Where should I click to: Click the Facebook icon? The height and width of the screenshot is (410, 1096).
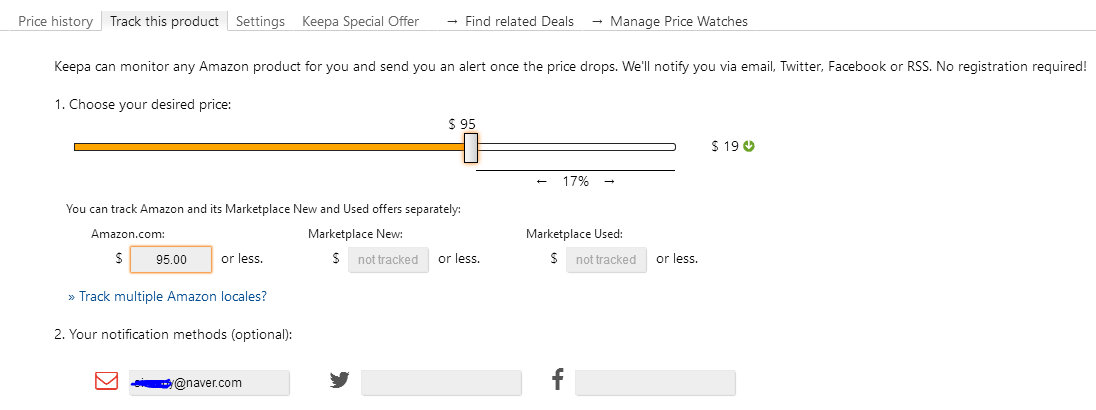pos(558,381)
